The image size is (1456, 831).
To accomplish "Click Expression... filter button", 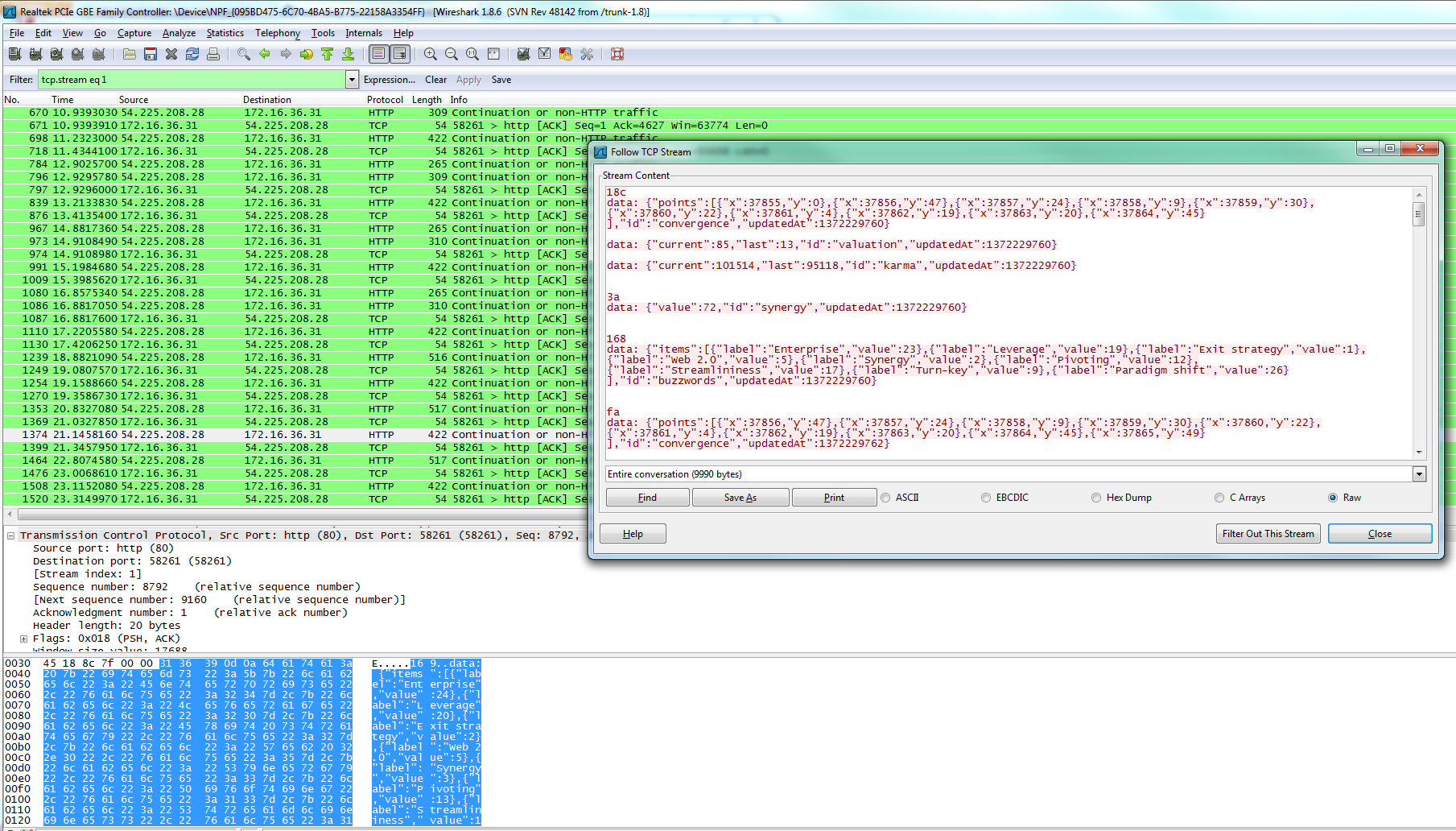I will click(390, 80).
